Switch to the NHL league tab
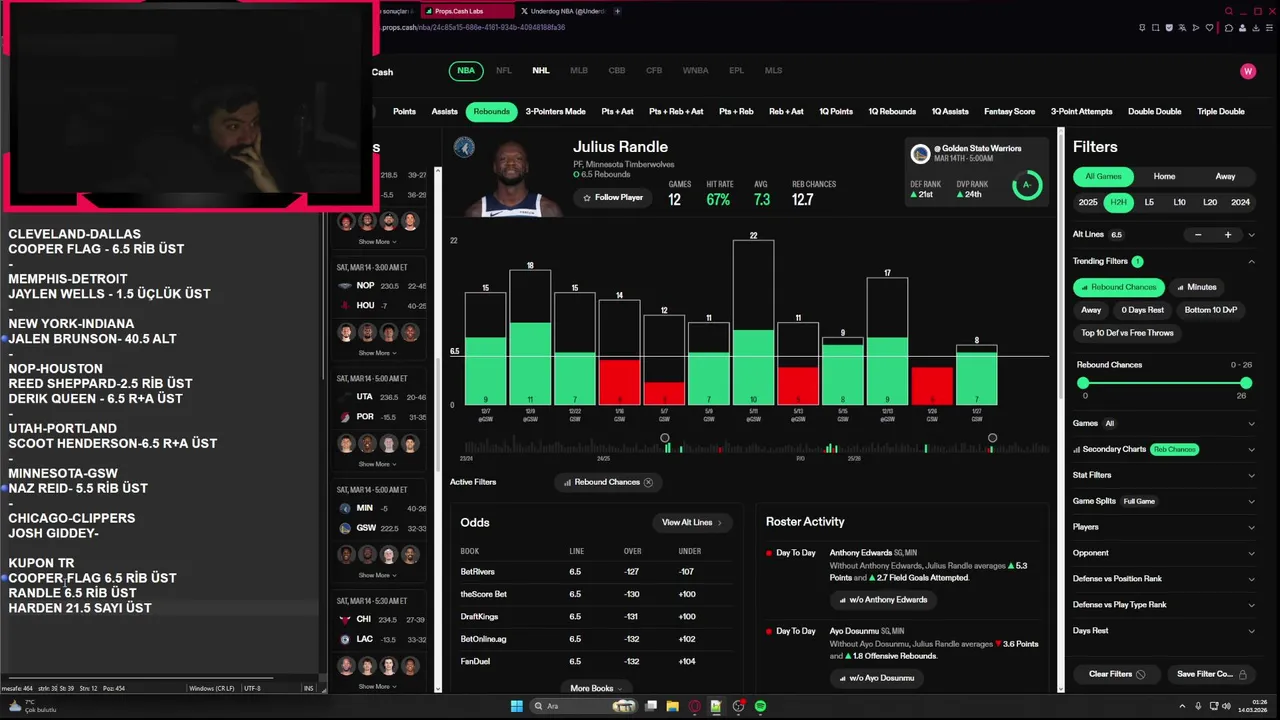Image resolution: width=1280 pixels, height=720 pixels. coord(541,71)
